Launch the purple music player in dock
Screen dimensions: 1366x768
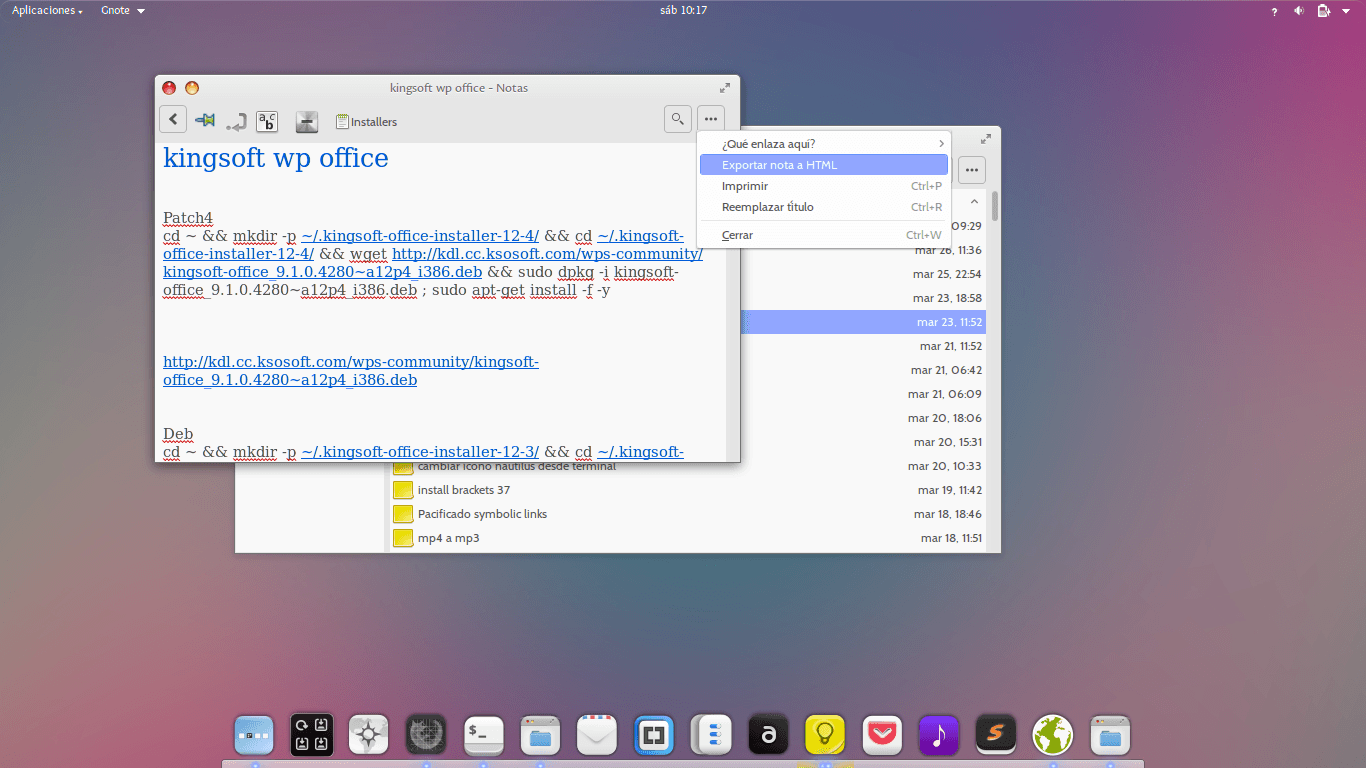939,735
